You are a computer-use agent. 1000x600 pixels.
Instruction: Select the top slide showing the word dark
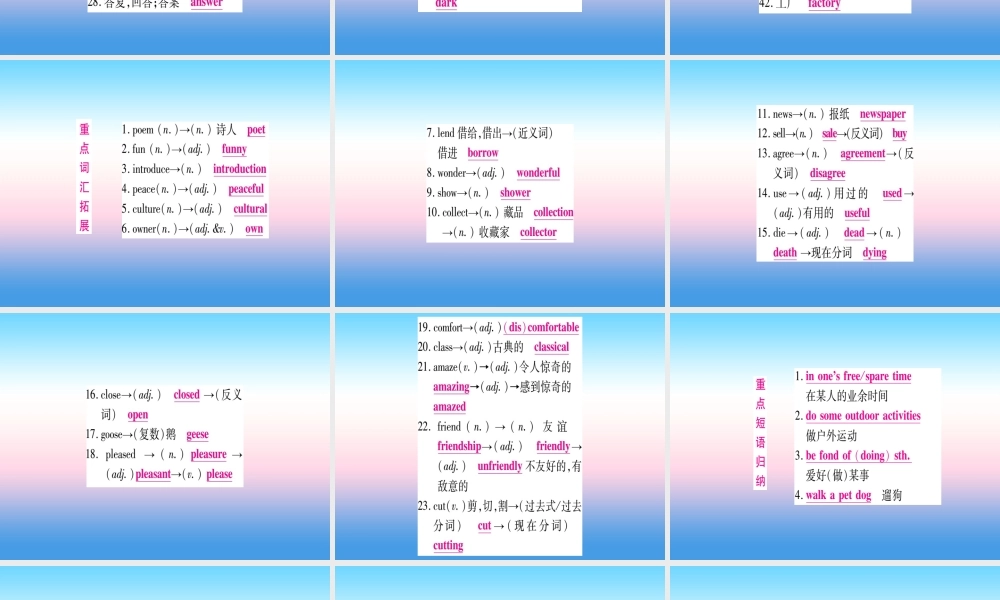click(x=500, y=27)
